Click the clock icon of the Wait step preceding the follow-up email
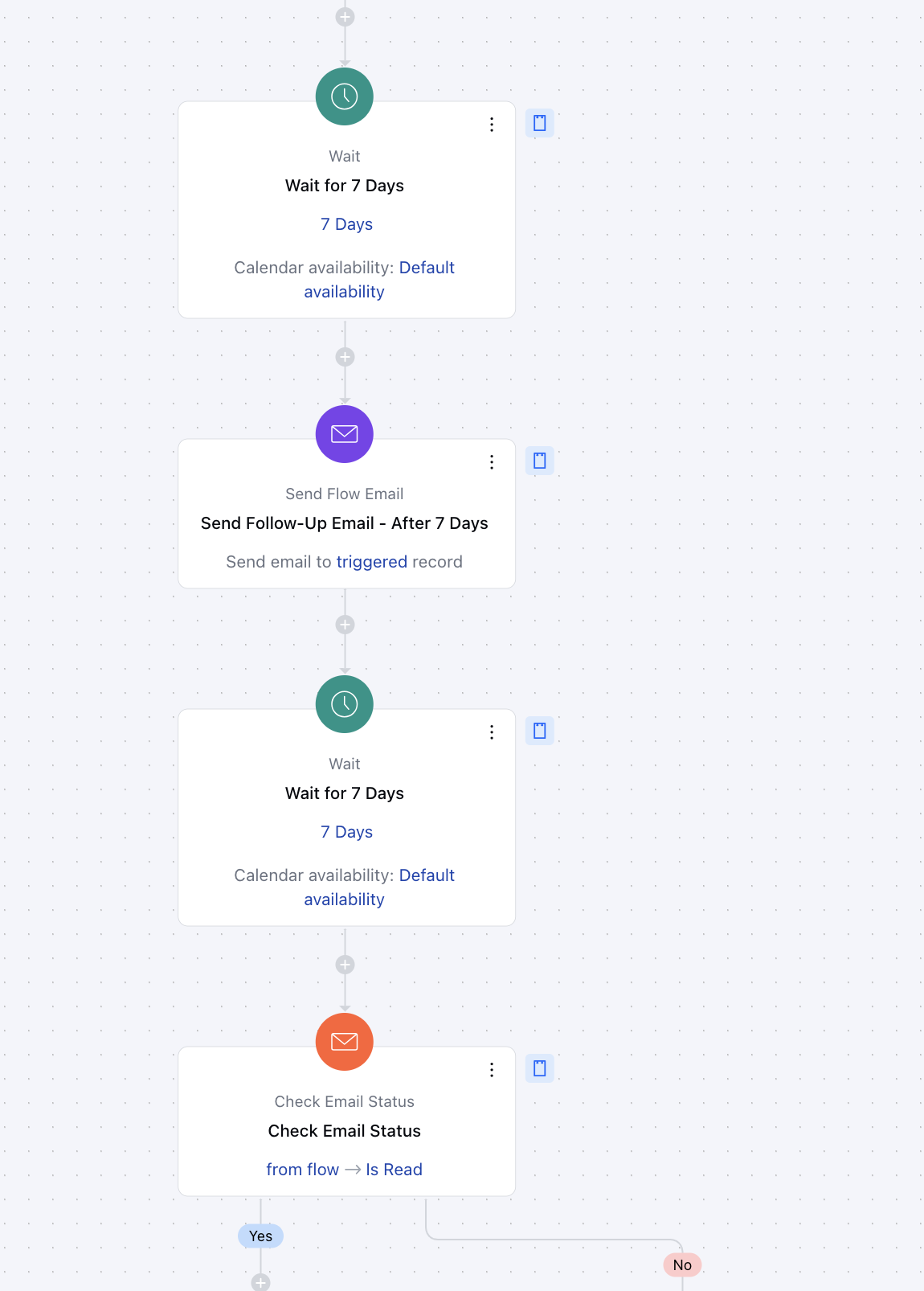This screenshot has width=924, height=1291. [345, 96]
